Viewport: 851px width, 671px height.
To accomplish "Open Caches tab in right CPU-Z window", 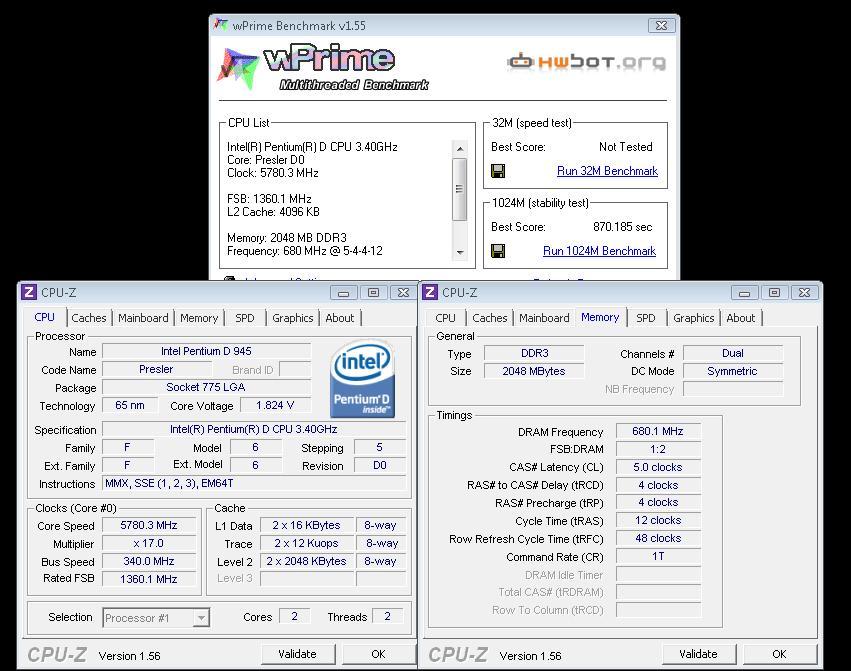I will 490,318.
